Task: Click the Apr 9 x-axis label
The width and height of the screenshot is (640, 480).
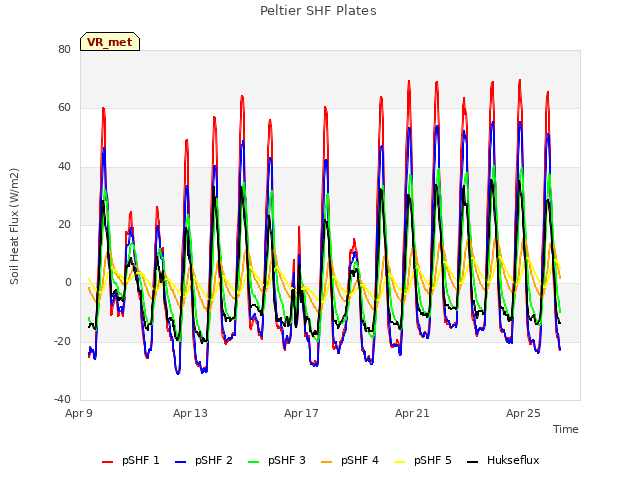Action: [x=79, y=413]
